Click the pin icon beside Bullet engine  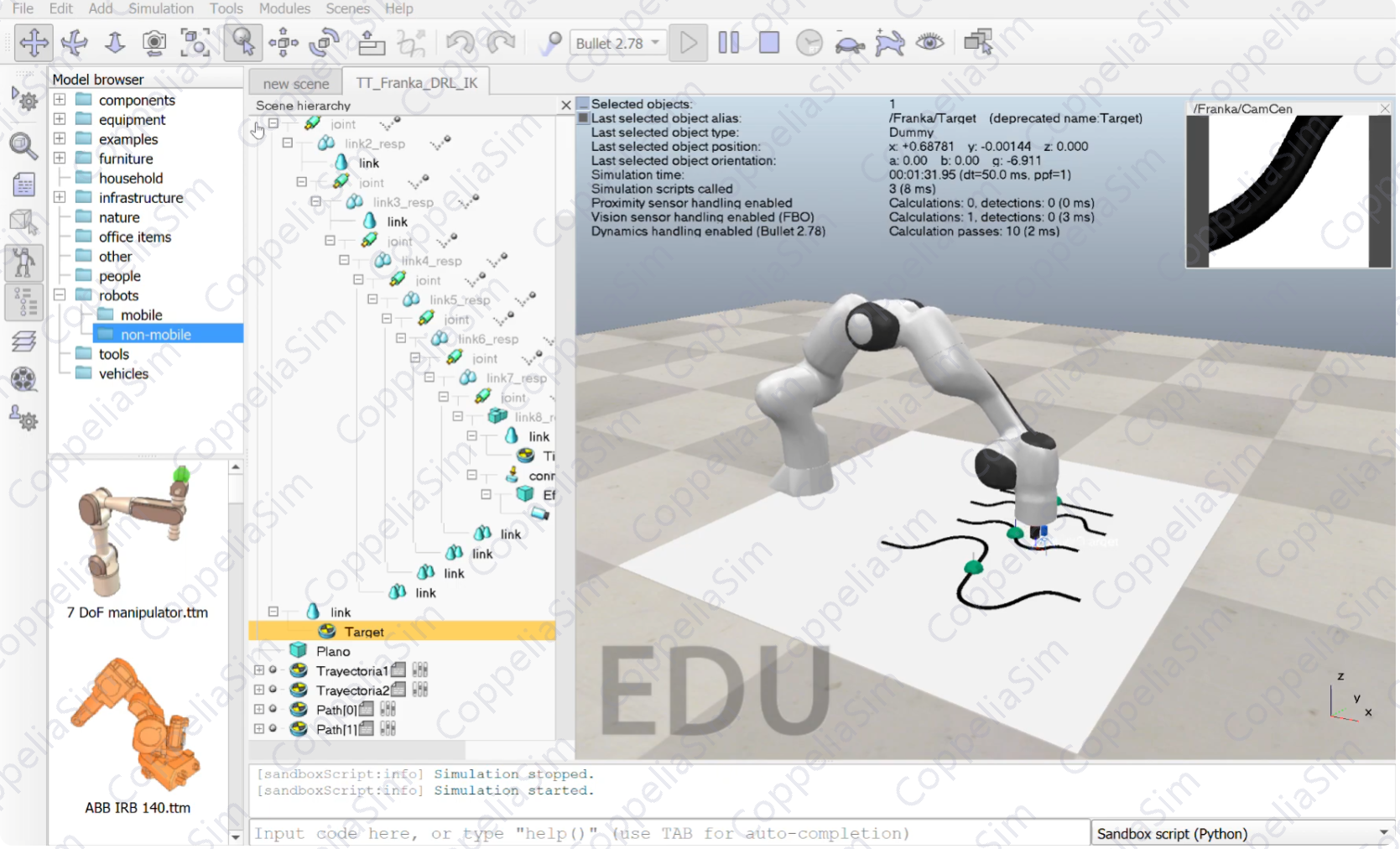(551, 42)
